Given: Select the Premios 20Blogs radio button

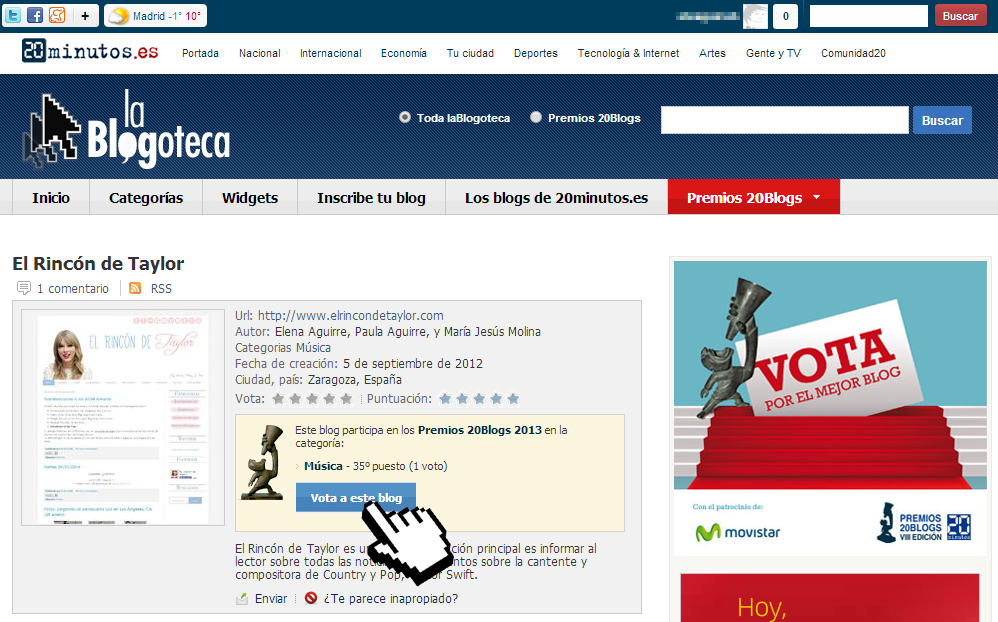Looking at the screenshot, I should tap(536, 118).
